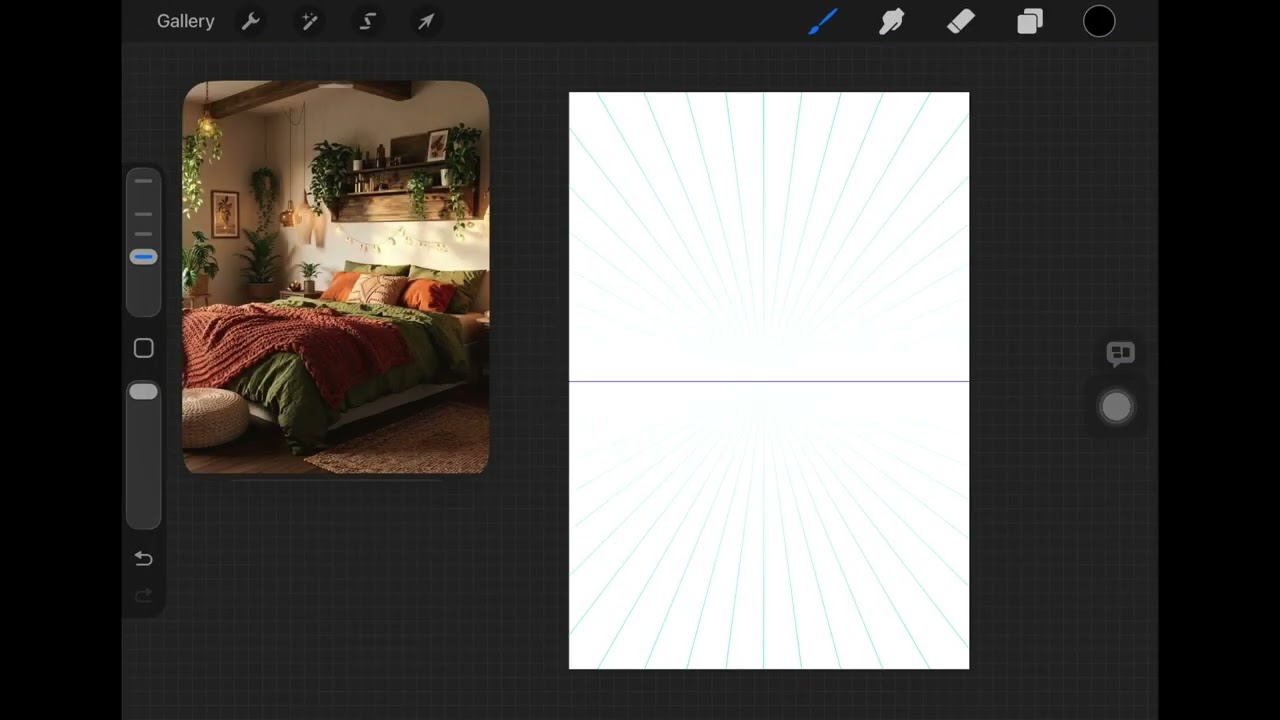
Task: Select the Brush tool
Action: [x=823, y=21]
